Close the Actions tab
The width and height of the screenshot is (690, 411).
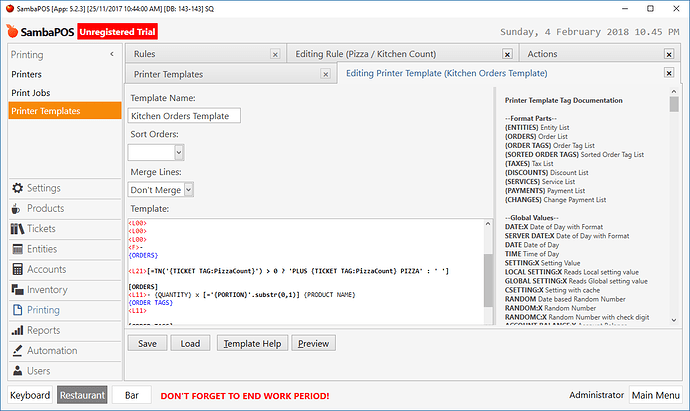(669, 54)
